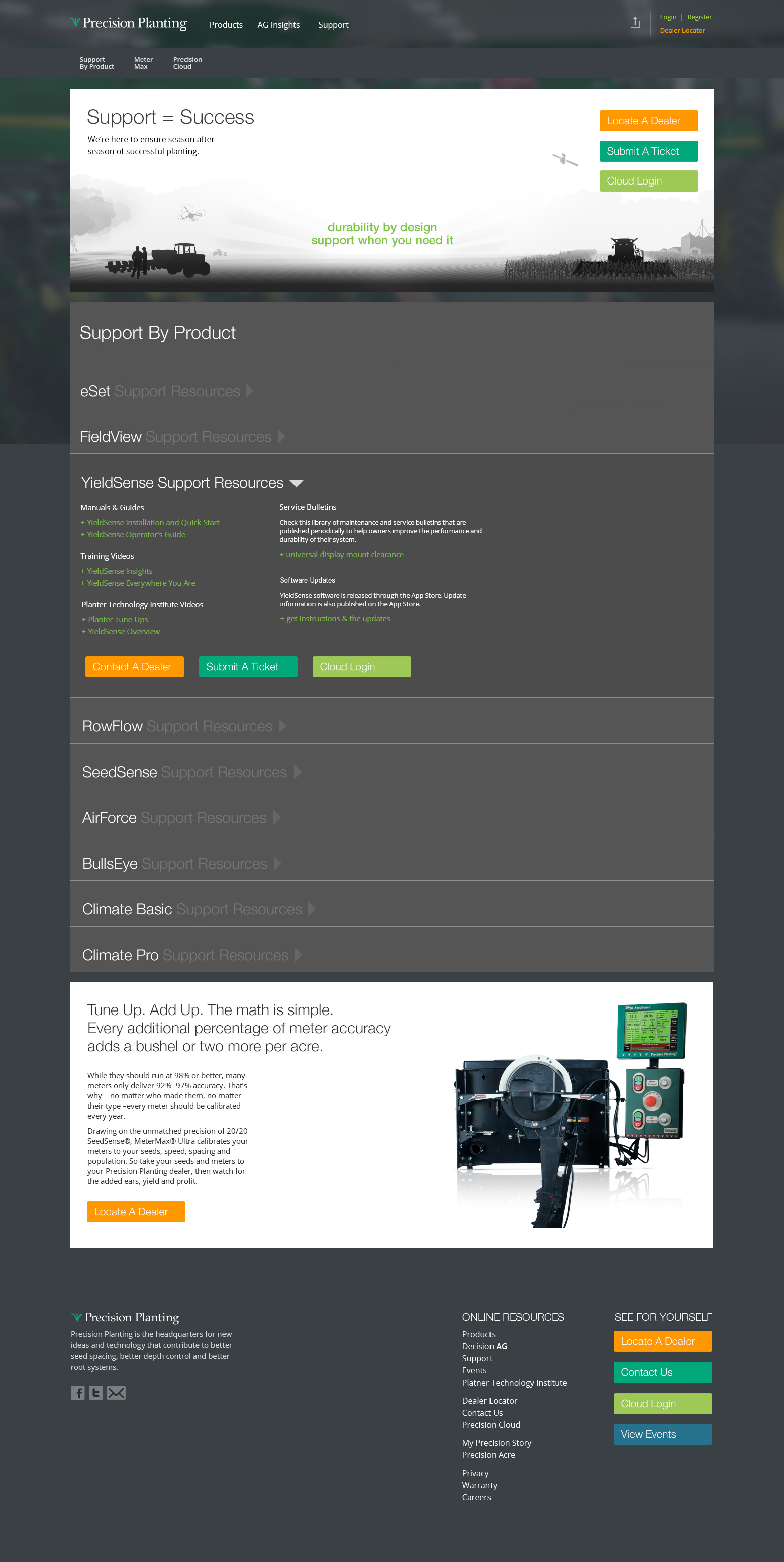Click the email envelope icon in footer
The height and width of the screenshot is (1562, 784).
click(x=117, y=1392)
